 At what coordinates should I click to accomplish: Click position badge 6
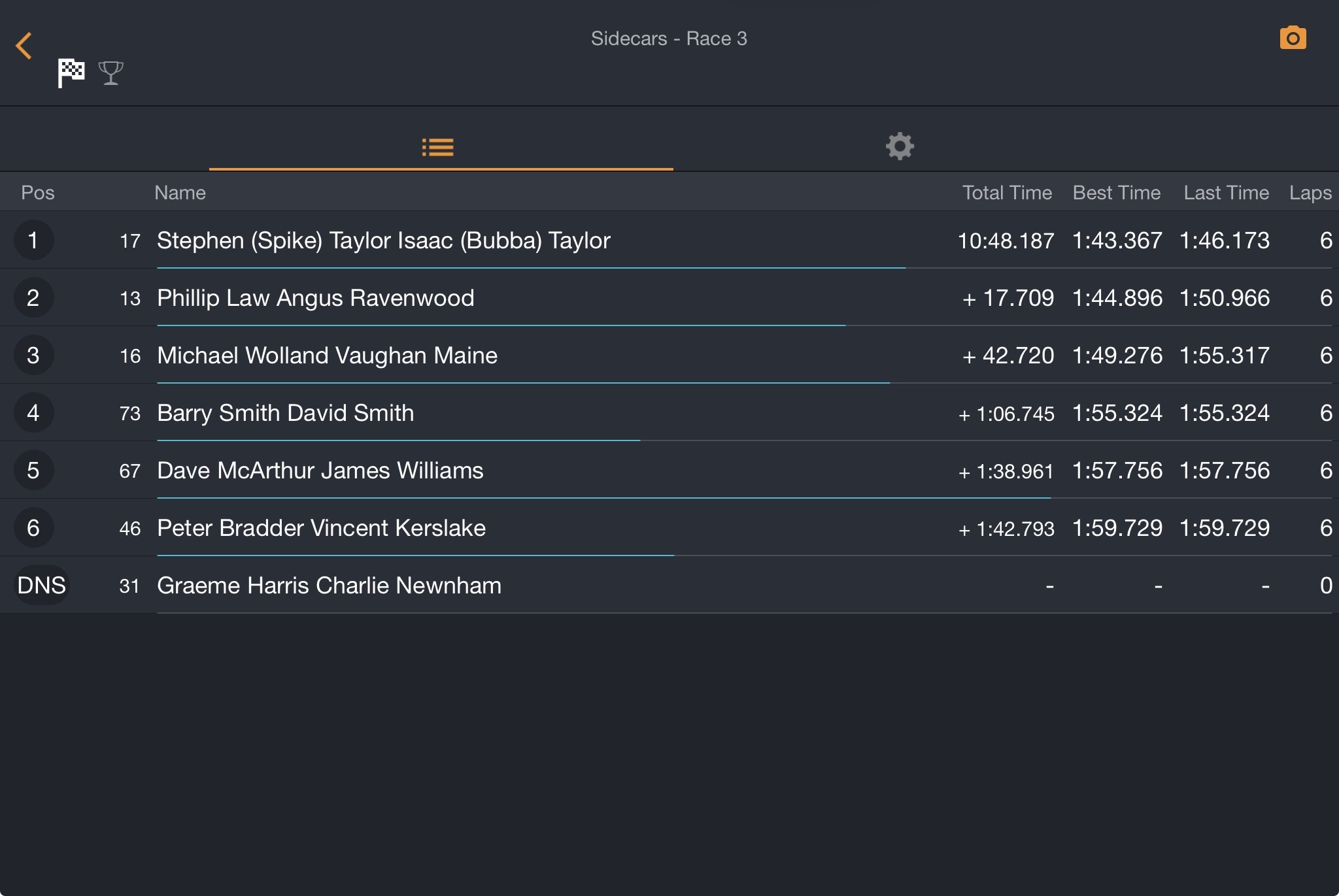[x=33, y=527]
